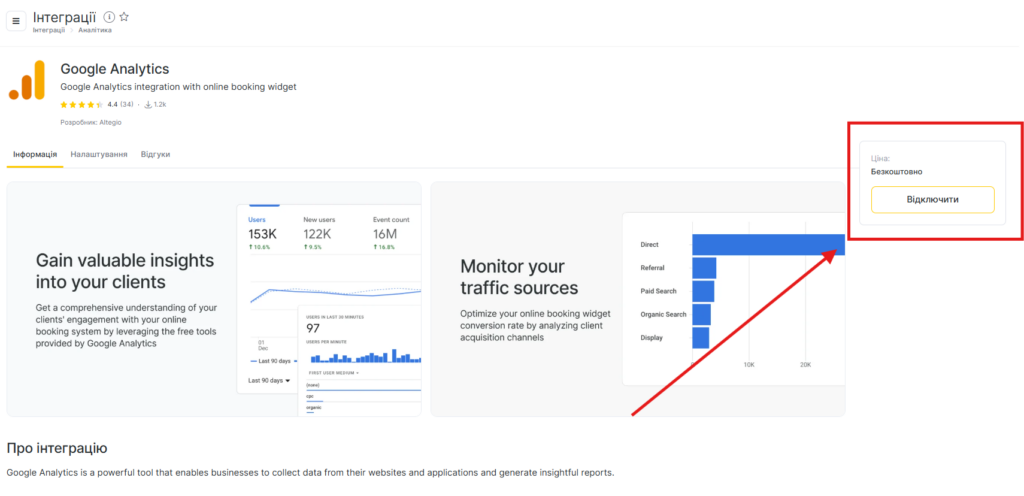Image resolution: width=1024 pixels, height=496 pixels.
Task: Go to Інтеграції breadcrumb link
Action: click(x=49, y=30)
